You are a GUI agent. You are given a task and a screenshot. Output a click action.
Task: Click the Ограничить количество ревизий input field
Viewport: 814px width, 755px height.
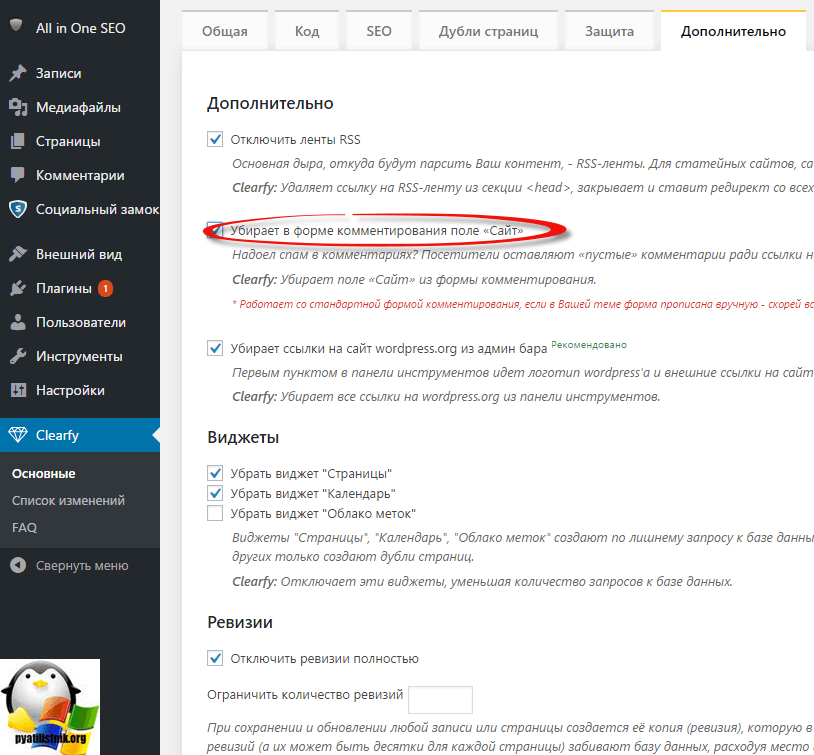coord(440,699)
